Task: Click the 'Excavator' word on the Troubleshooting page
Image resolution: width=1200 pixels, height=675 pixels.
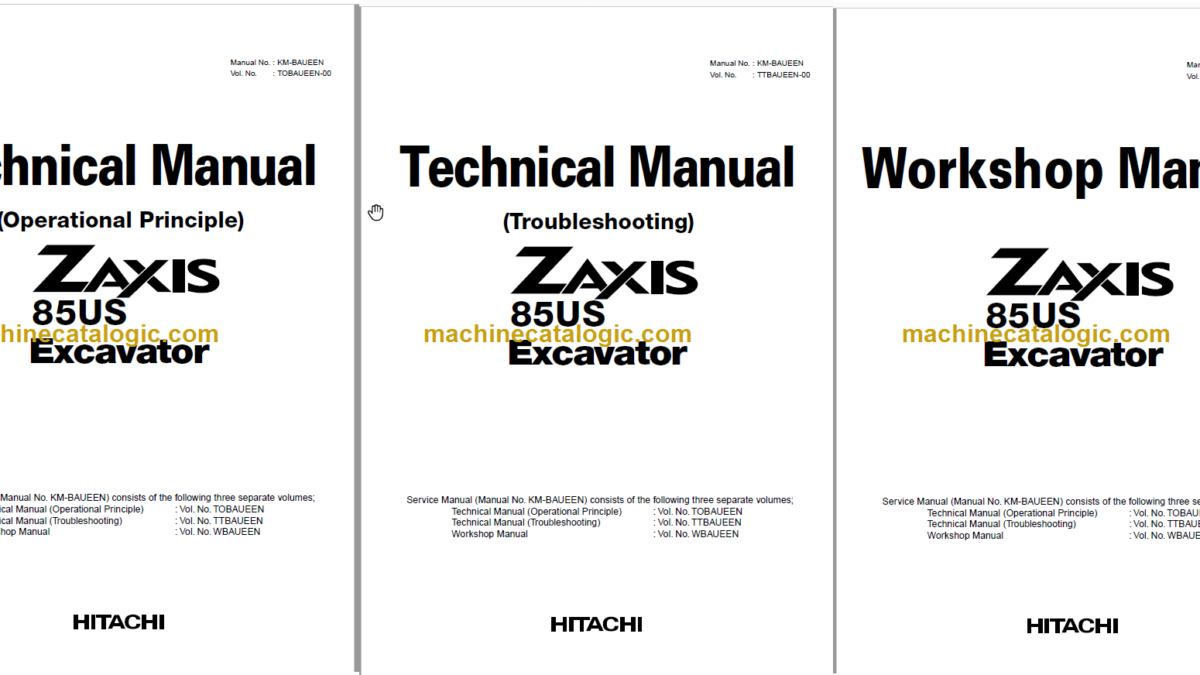Action: [x=598, y=353]
